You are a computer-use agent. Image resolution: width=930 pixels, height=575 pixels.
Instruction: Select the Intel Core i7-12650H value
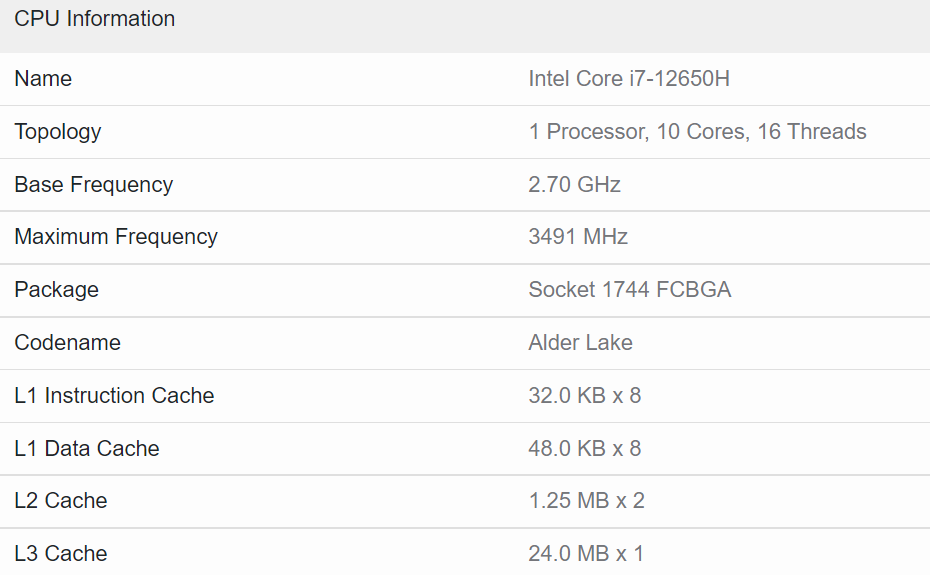click(629, 79)
